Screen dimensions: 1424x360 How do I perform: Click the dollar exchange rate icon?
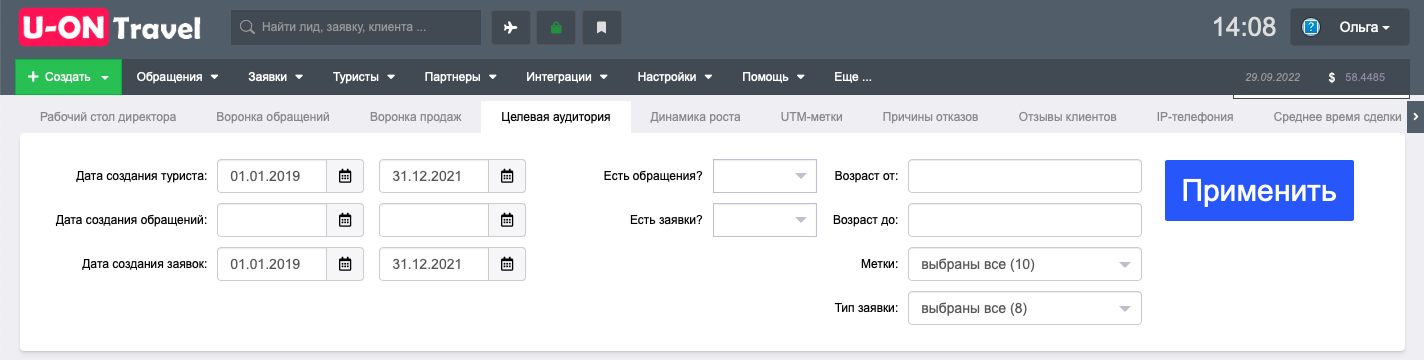tap(1332, 77)
